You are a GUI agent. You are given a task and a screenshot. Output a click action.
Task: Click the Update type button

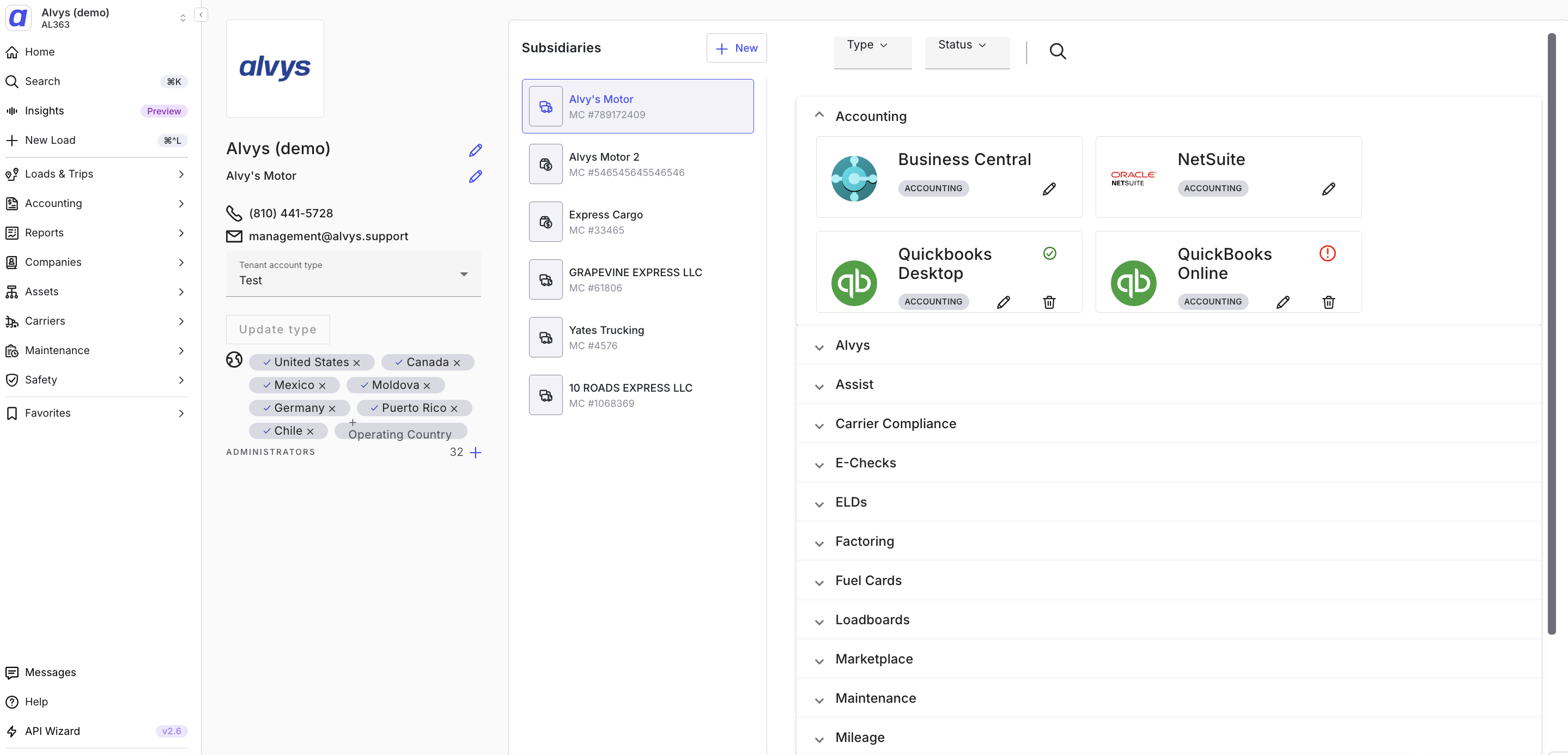tap(277, 329)
